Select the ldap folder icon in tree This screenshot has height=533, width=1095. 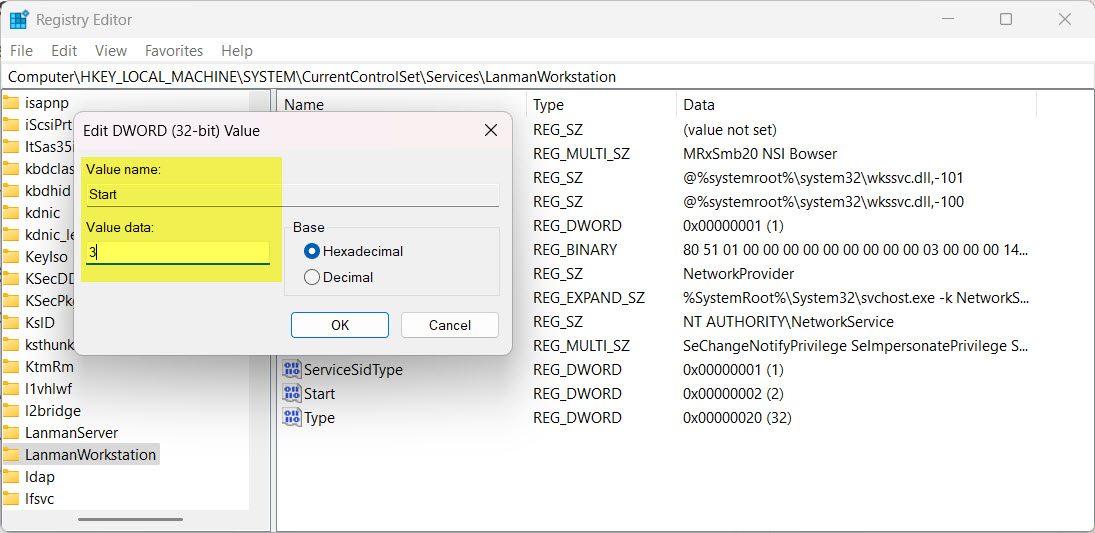12,477
